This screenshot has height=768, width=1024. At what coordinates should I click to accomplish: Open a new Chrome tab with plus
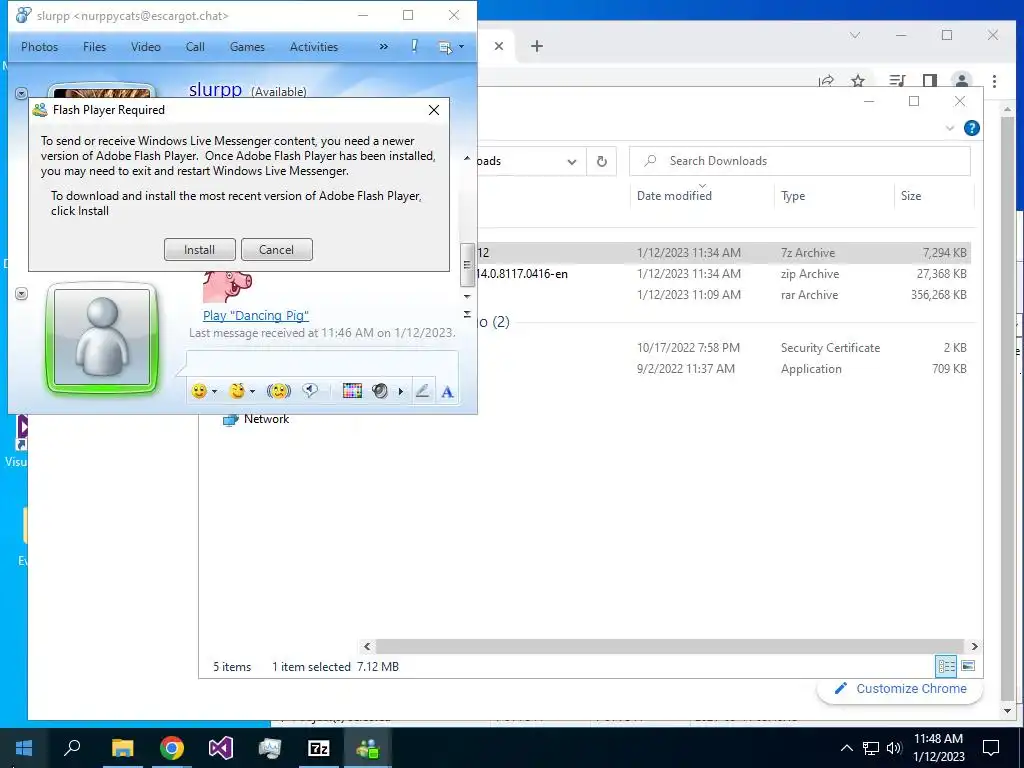(x=537, y=46)
